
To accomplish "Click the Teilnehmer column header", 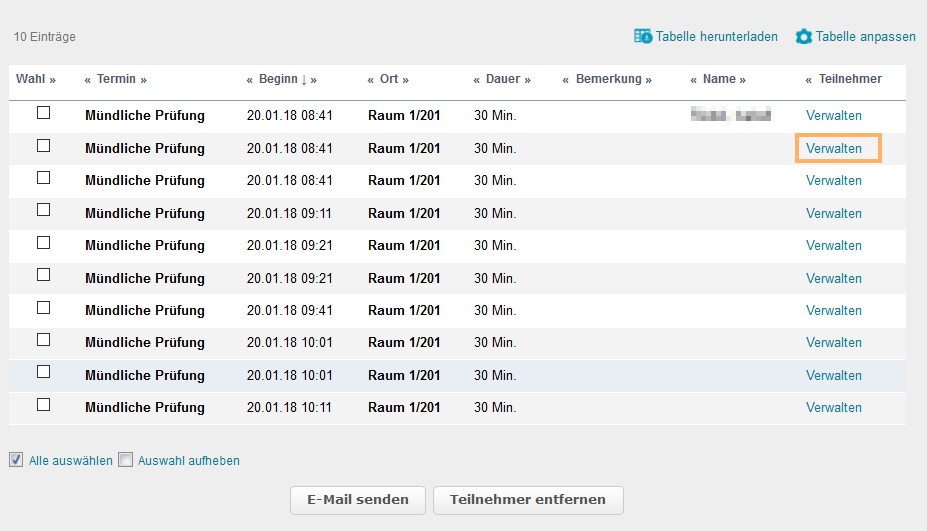I will click(x=850, y=79).
